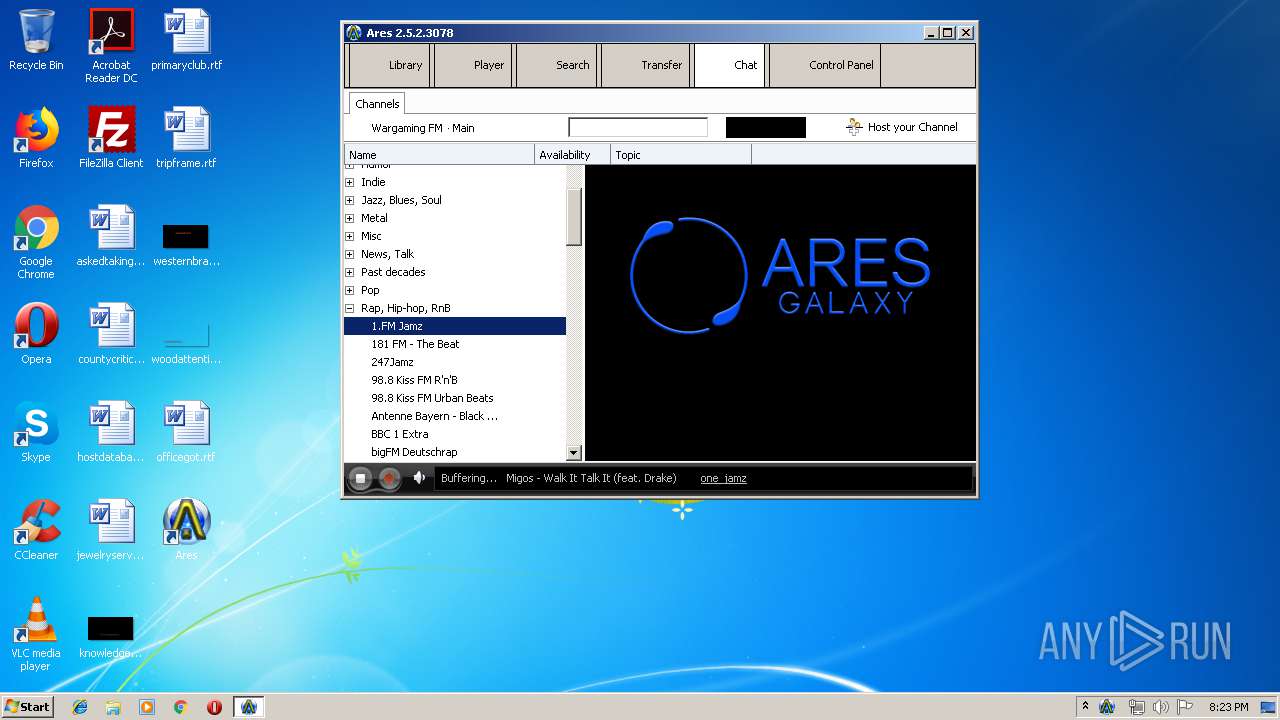This screenshot has width=1280, height=720.
Task: Launch Google Chrome desktop icon
Action: point(36,242)
